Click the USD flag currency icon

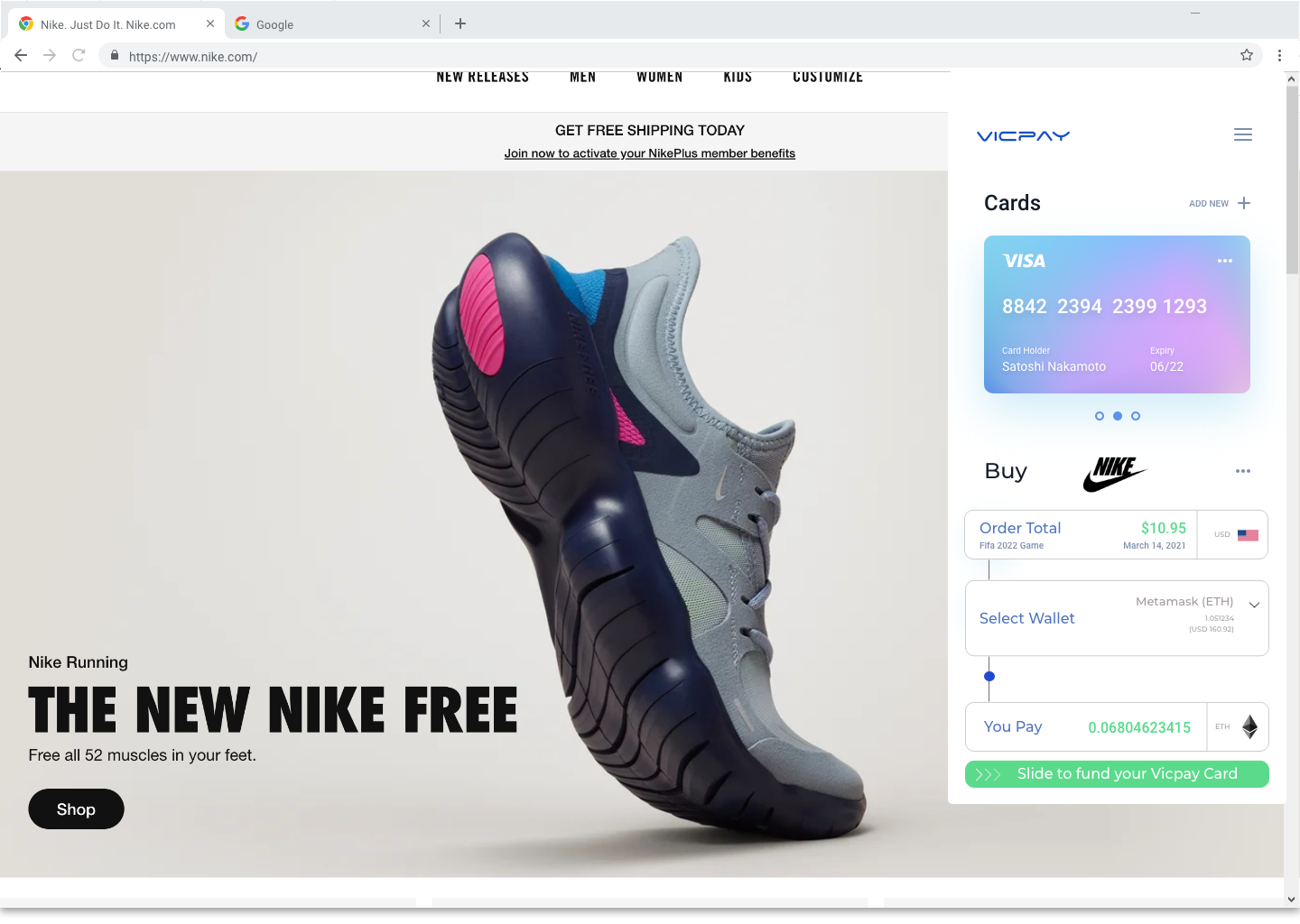[1248, 535]
